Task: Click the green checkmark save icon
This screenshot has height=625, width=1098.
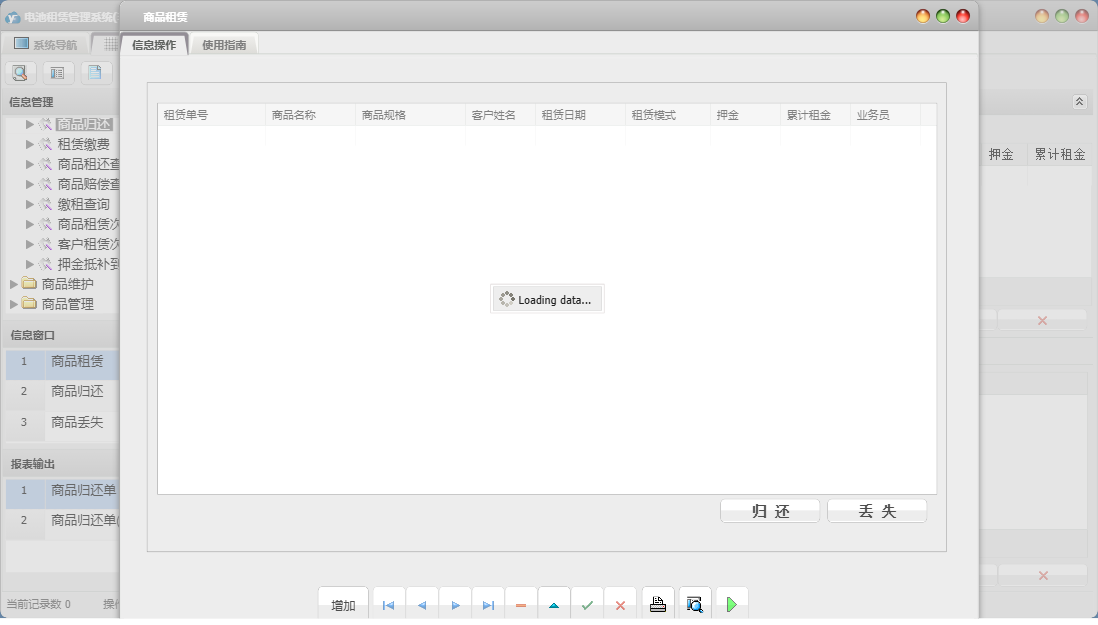Action: [587, 605]
